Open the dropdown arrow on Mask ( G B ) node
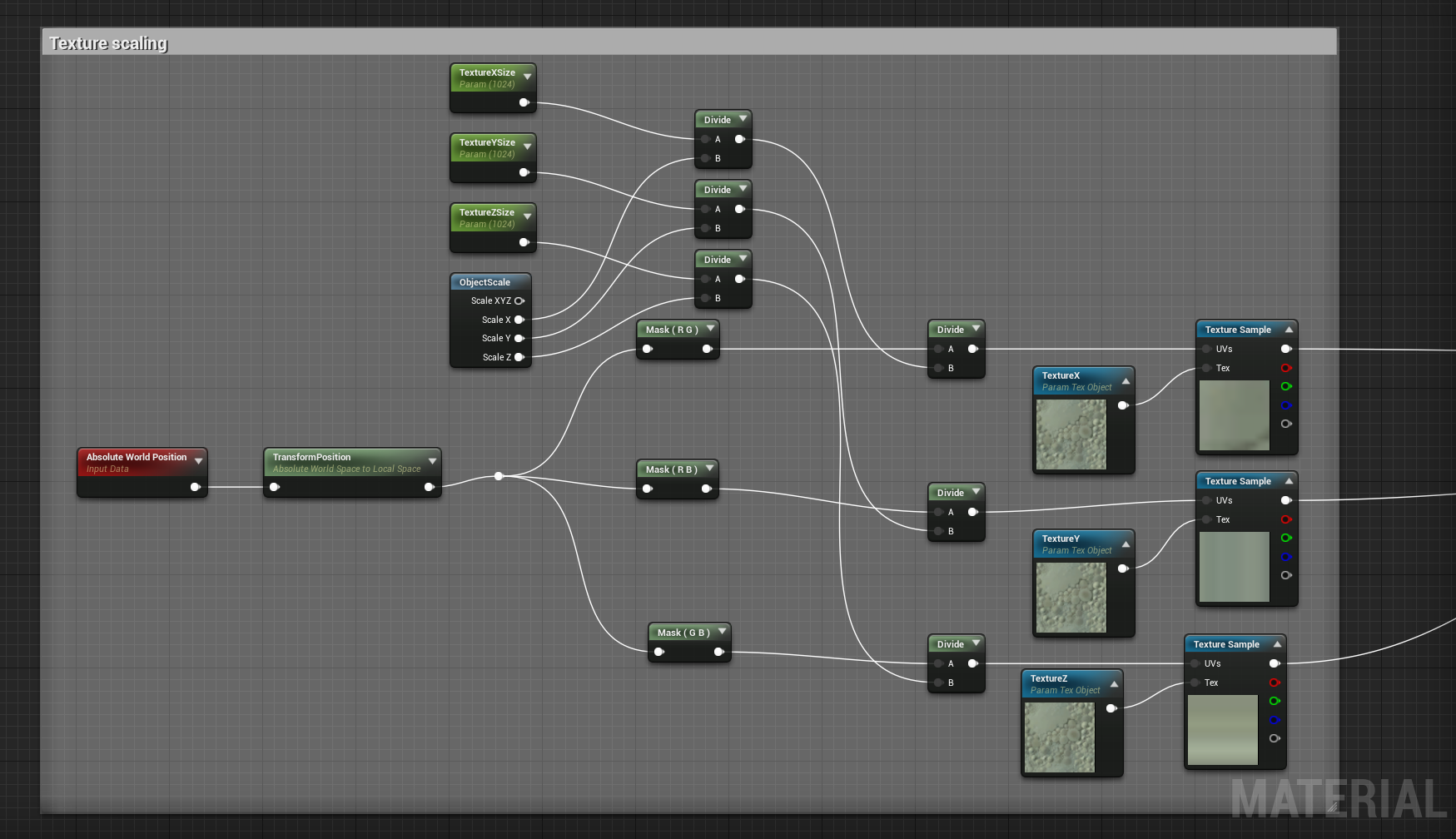The height and width of the screenshot is (839, 1456). [721, 632]
